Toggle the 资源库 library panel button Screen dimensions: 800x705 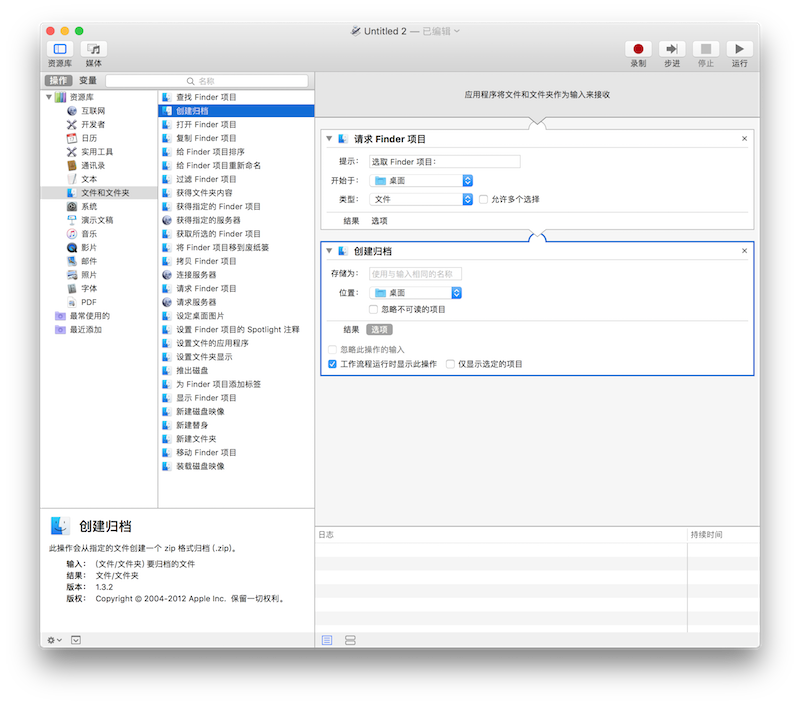tap(60, 49)
